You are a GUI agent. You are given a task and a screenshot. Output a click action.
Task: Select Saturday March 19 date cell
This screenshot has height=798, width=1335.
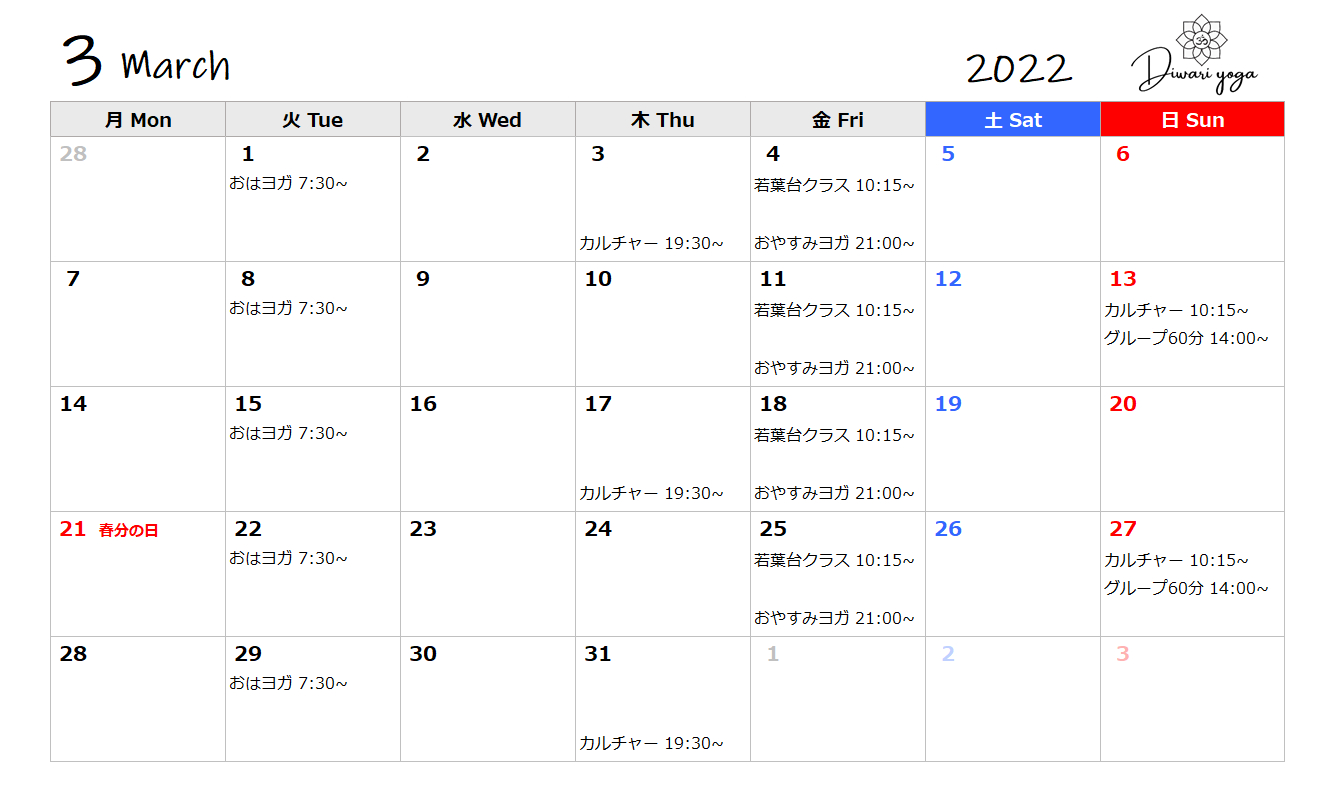pyautogui.click(x=1013, y=449)
